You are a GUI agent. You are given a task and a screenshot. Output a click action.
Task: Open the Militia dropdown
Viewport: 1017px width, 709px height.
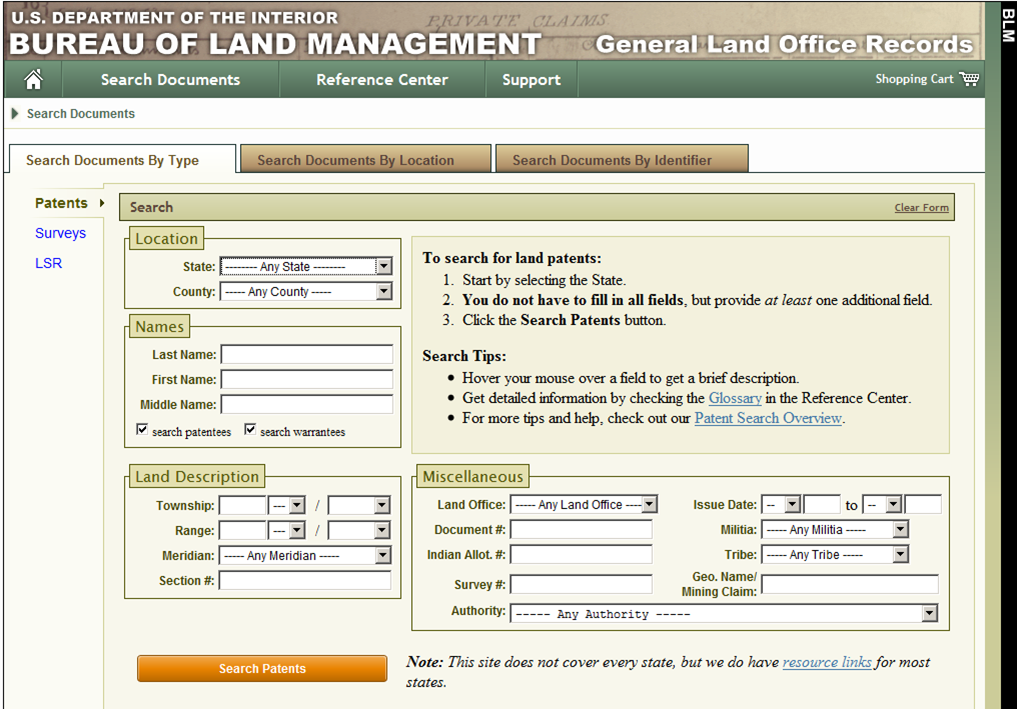(835, 530)
